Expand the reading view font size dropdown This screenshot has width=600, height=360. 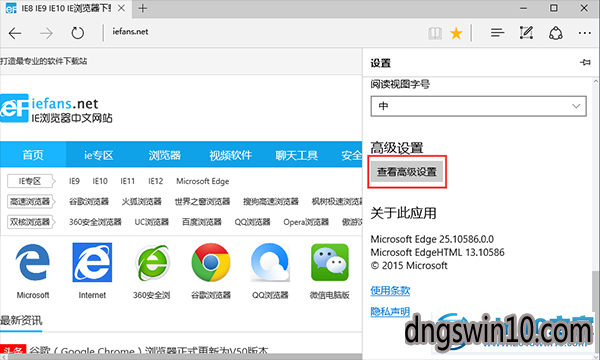(x=478, y=106)
